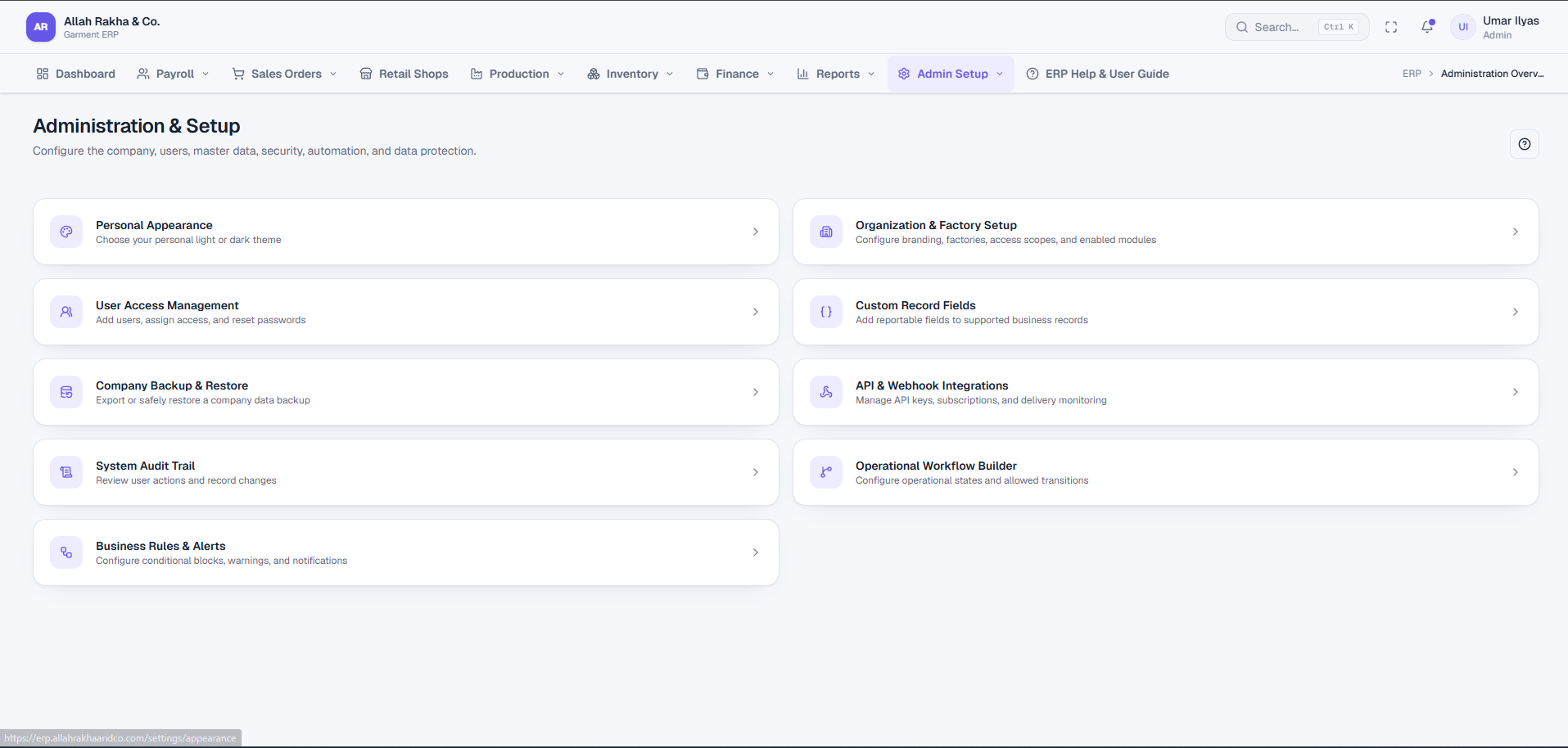This screenshot has height=748, width=1568.
Task: Click into the Search input field
Action: [x=1297, y=27]
